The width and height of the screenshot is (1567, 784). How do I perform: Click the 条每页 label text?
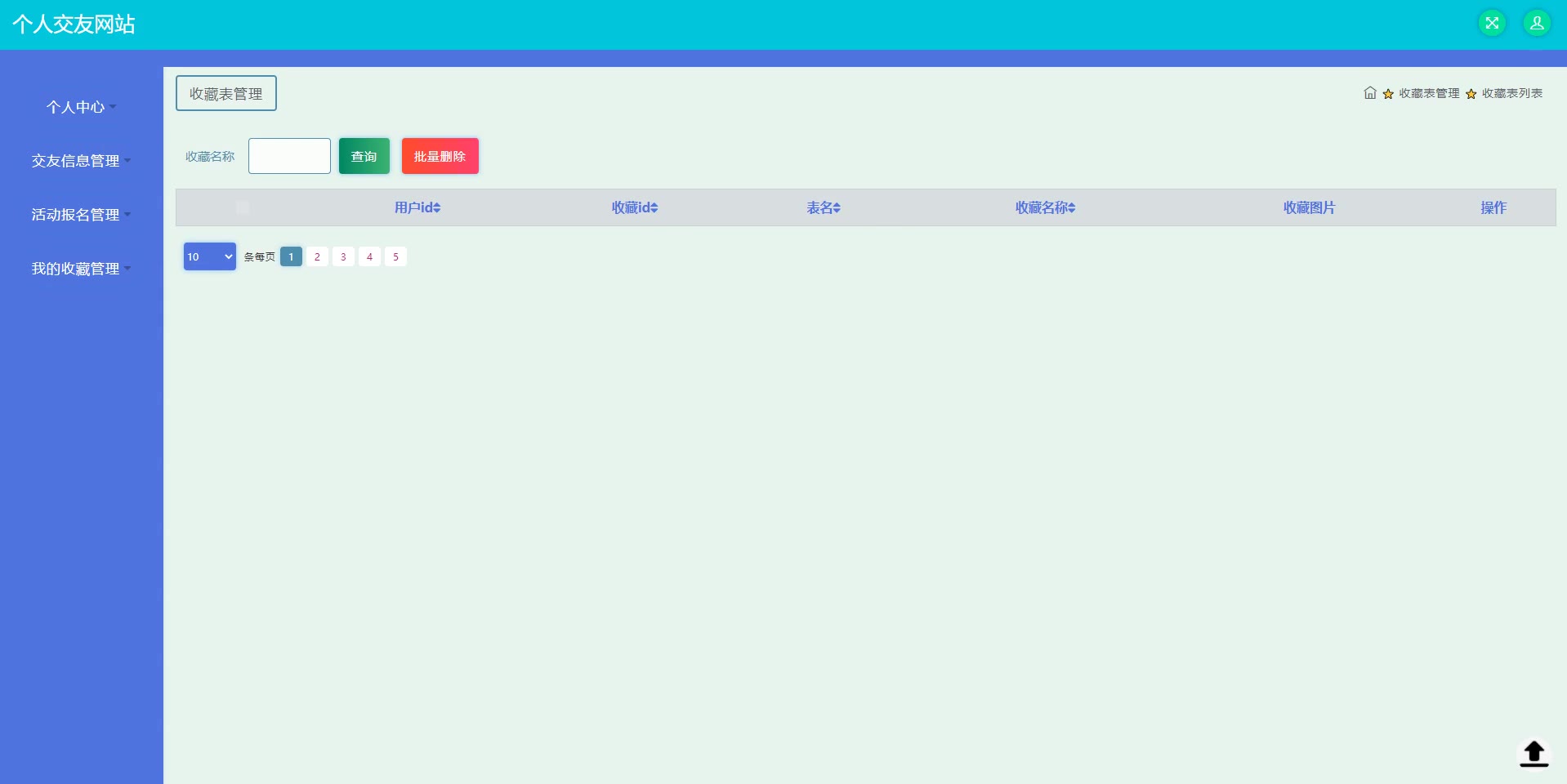tap(260, 256)
